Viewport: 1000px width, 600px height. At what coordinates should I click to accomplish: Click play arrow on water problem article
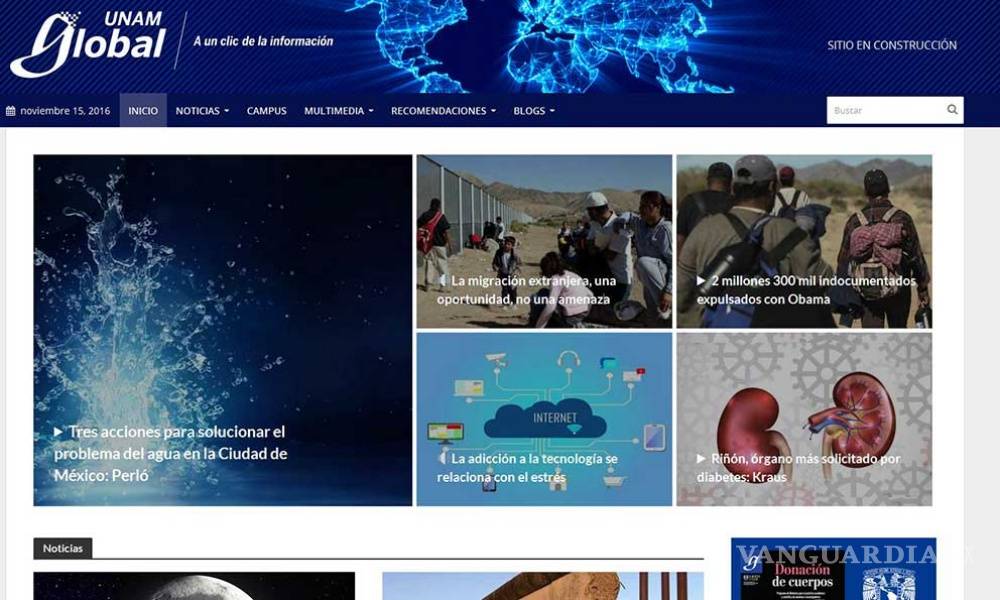pos(58,432)
